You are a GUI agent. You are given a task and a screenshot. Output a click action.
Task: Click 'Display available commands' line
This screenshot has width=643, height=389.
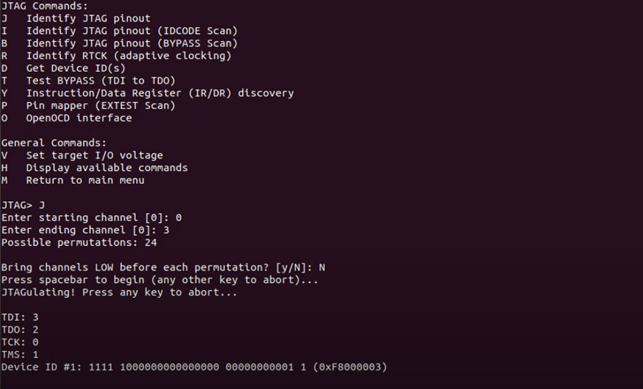tap(94, 168)
